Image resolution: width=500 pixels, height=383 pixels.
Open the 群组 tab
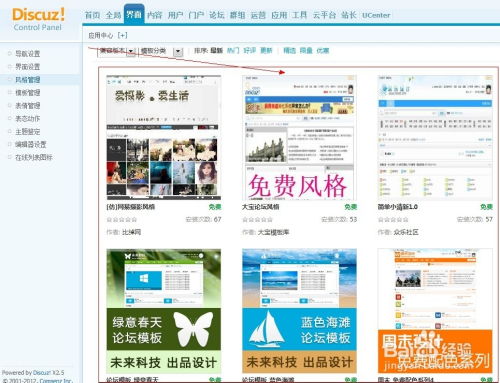tap(237, 15)
